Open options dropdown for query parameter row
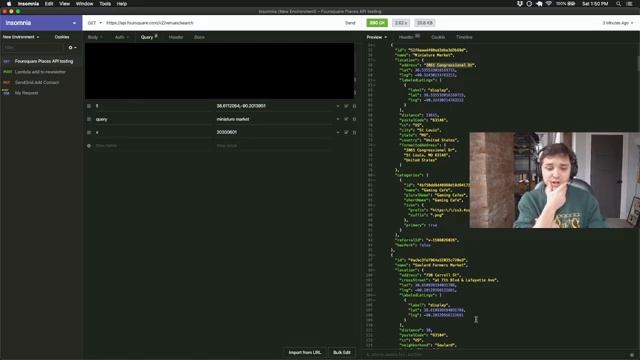The width and height of the screenshot is (640, 360). tap(338, 119)
